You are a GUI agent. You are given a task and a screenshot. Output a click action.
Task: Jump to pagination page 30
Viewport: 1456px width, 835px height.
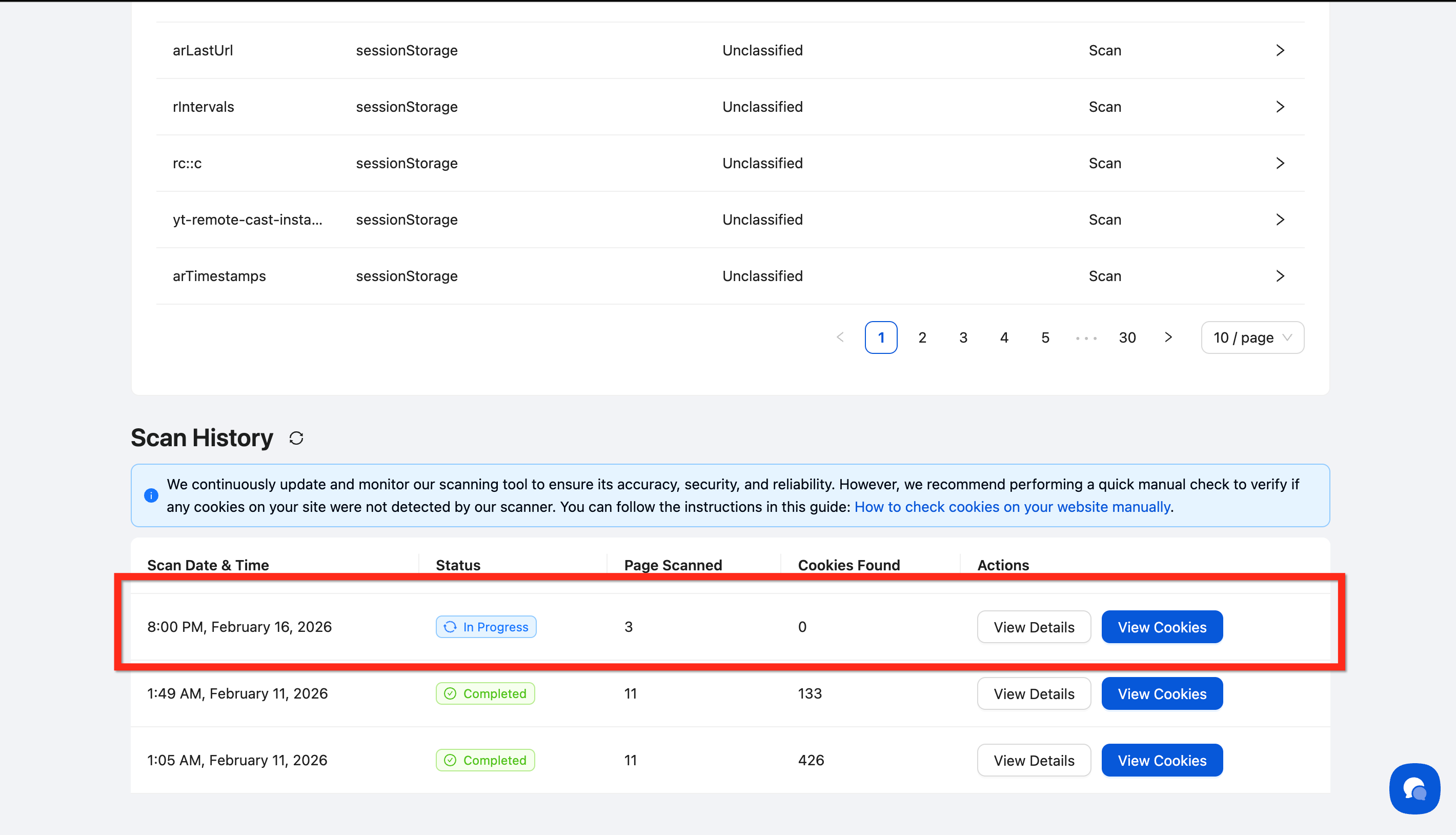click(x=1127, y=337)
